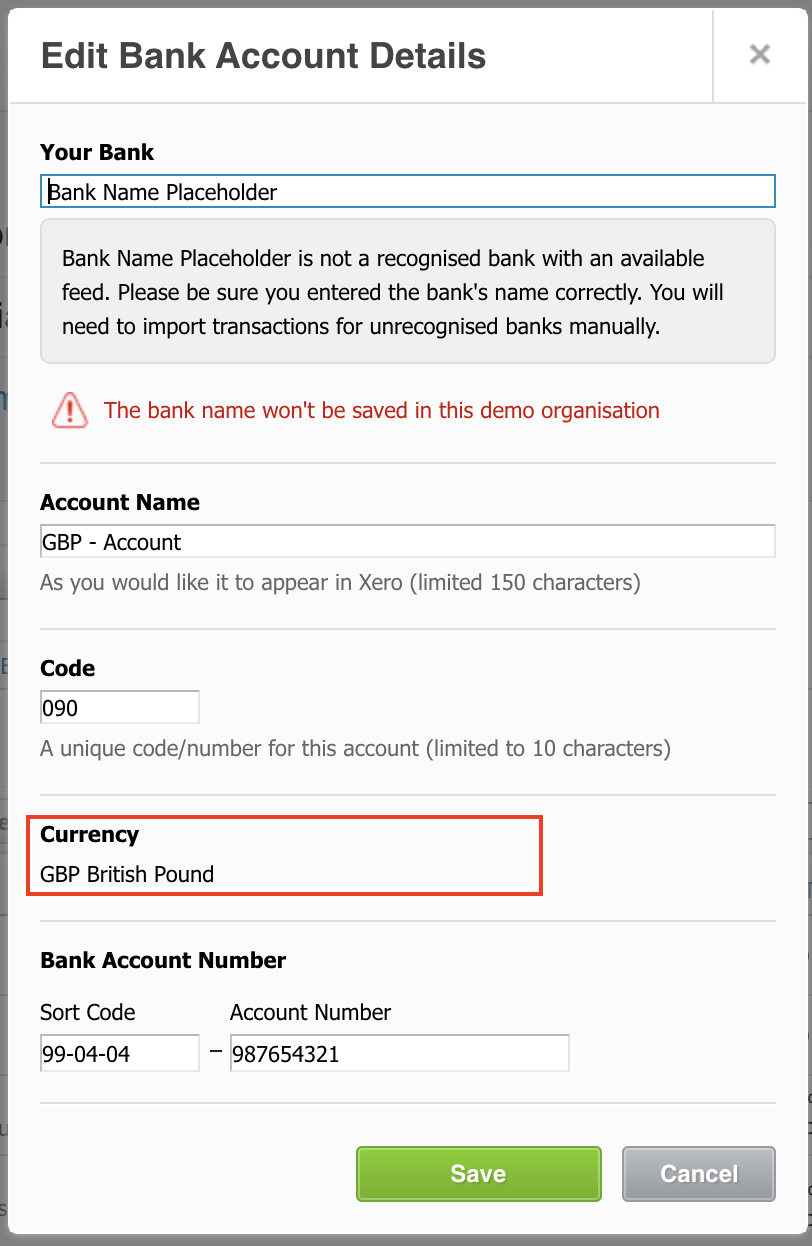Click the Currency label
Viewport: 812px width, 1246px height.
(89, 834)
